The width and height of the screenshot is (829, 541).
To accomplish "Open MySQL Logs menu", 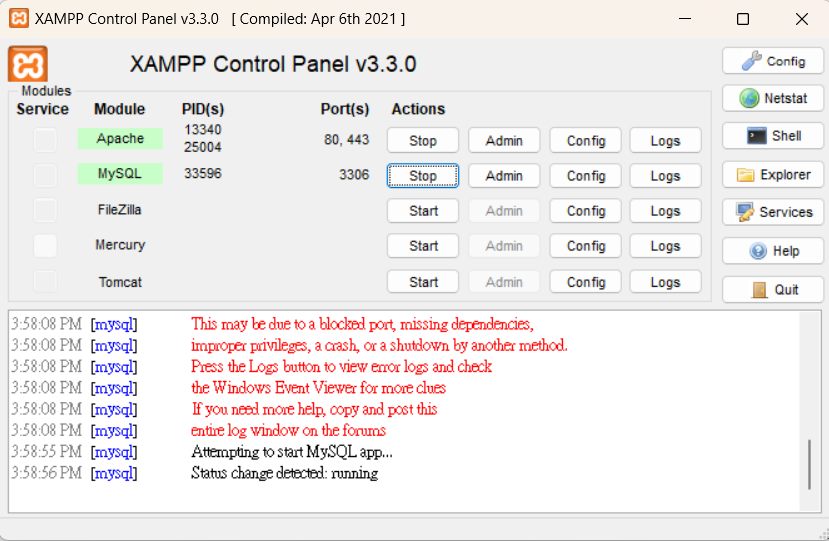I will (x=666, y=176).
